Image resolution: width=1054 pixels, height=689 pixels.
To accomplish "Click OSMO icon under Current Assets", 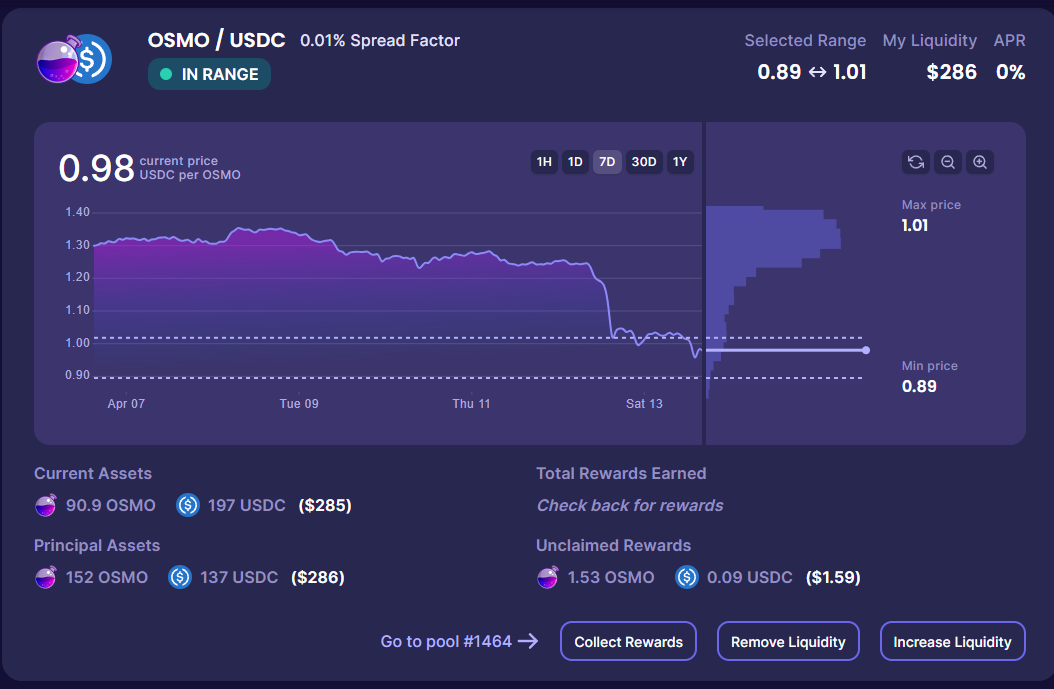I will click(46, 505).
